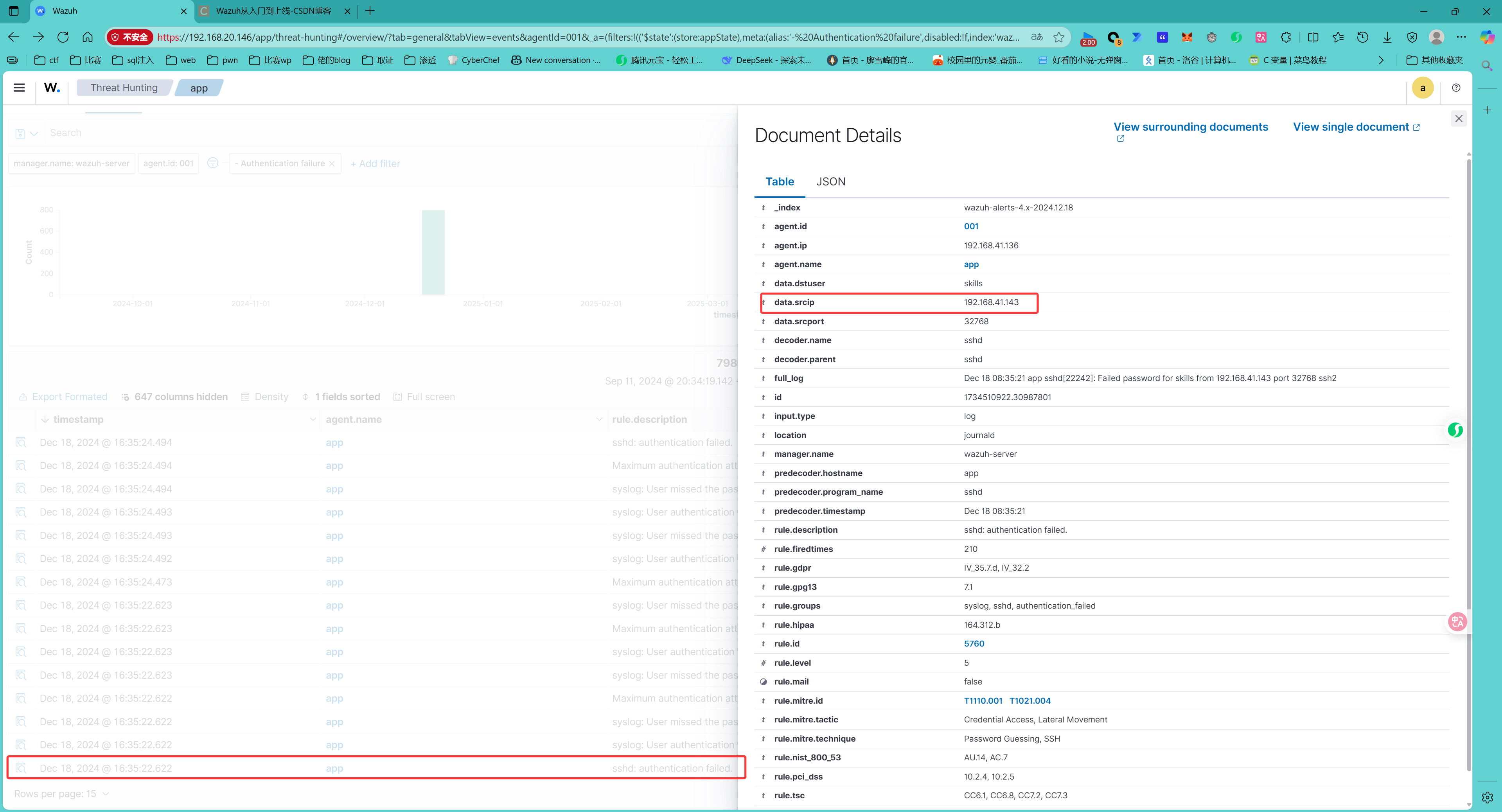This screenshot has height=812, width=1502.
Task: Open the Wazuh hamburger navigation menu
Action: [19, 88]
